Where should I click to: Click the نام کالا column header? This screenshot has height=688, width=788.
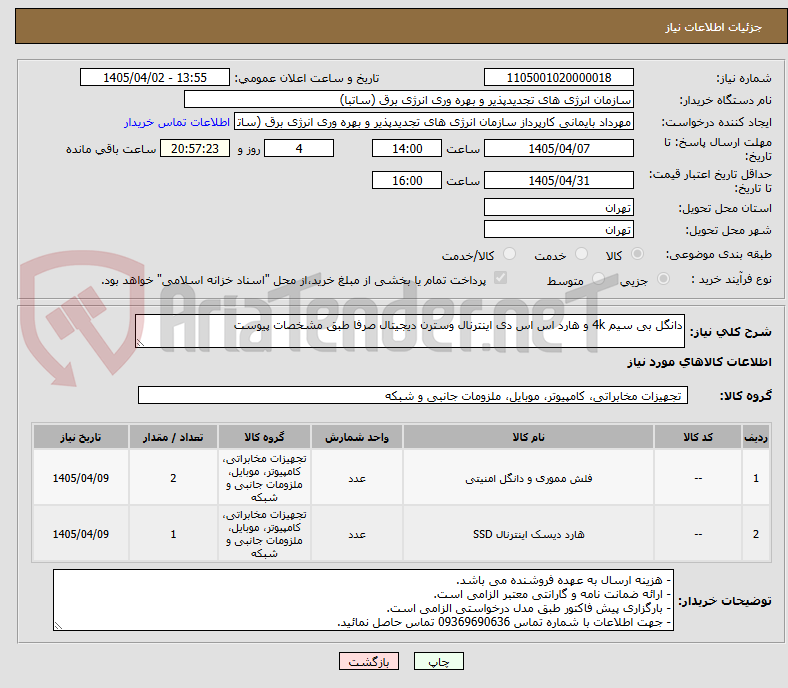(528, 437)
